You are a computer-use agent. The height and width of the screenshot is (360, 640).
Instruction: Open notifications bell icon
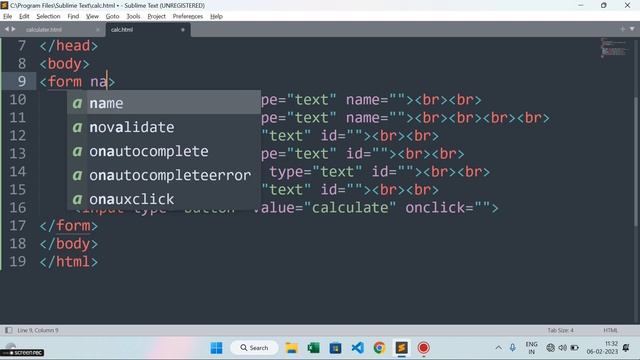[x=626, y=348]
